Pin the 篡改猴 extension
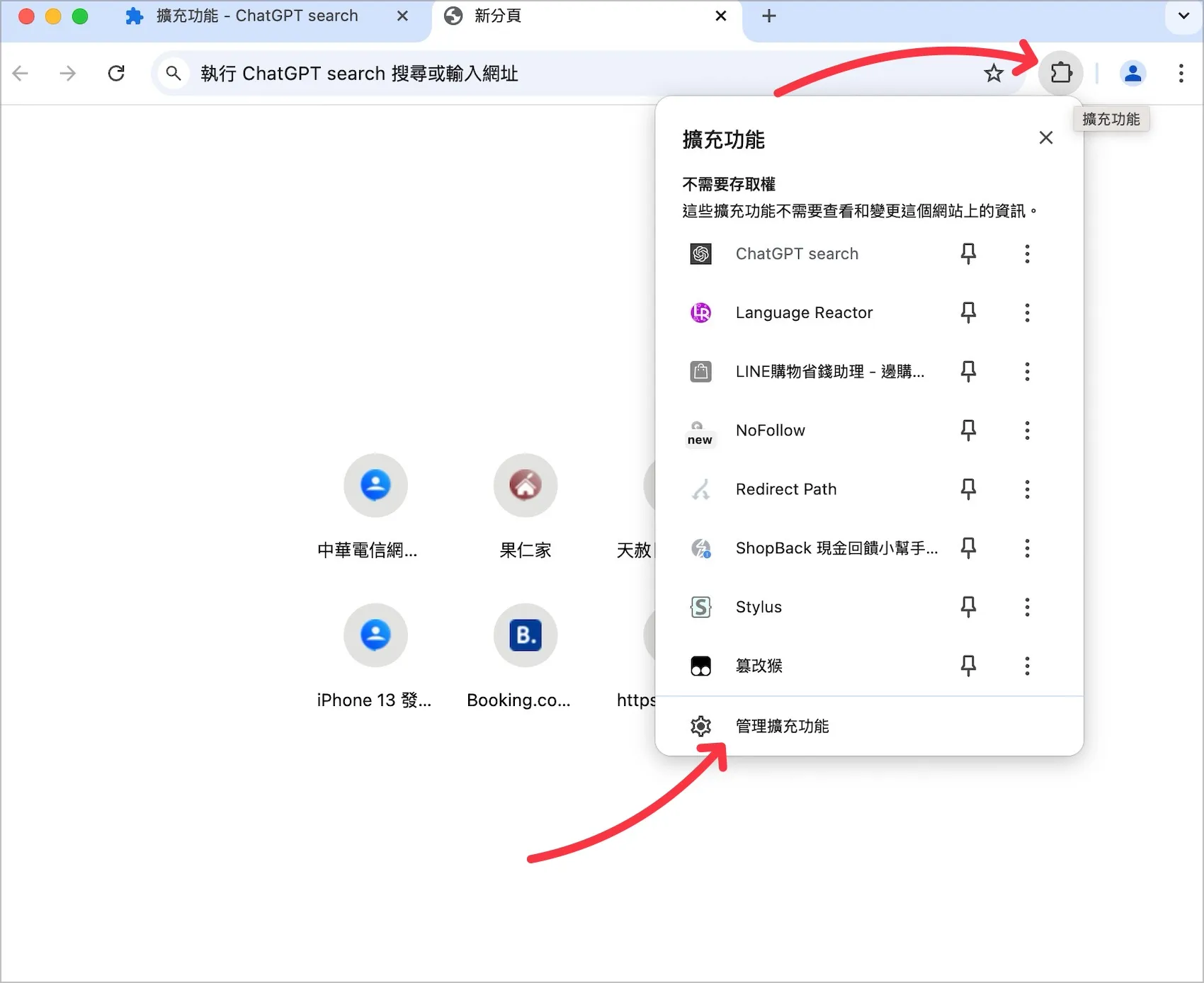The width and height of the screenshot is (1204, 983). pyautogui.click(x=968, y=665)
